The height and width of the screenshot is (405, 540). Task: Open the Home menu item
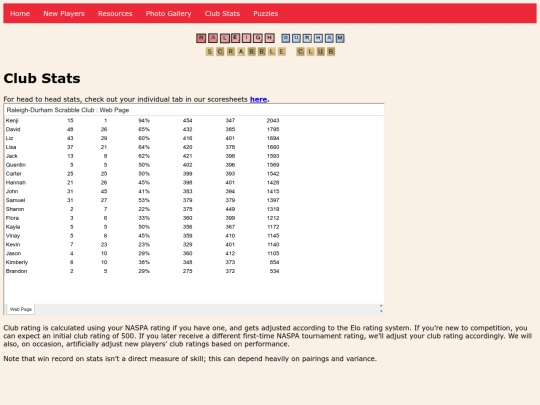pyautogui.click(x=20, y=14)
